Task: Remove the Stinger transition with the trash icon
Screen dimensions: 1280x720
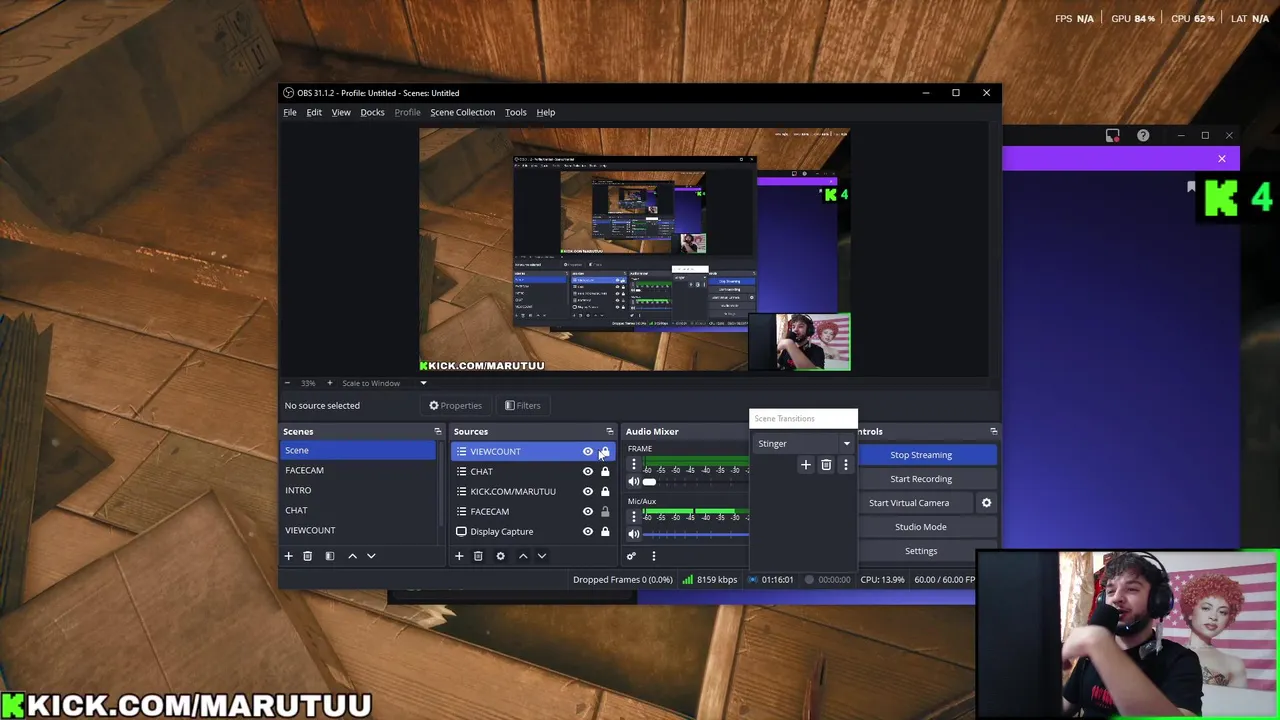Action: tap(826, 465)
